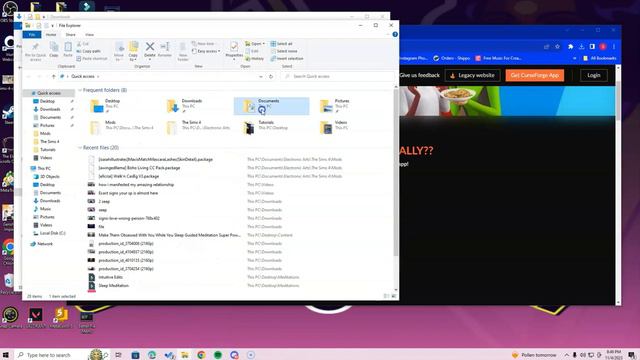Select This PC in navigation pane

(44, 168)
